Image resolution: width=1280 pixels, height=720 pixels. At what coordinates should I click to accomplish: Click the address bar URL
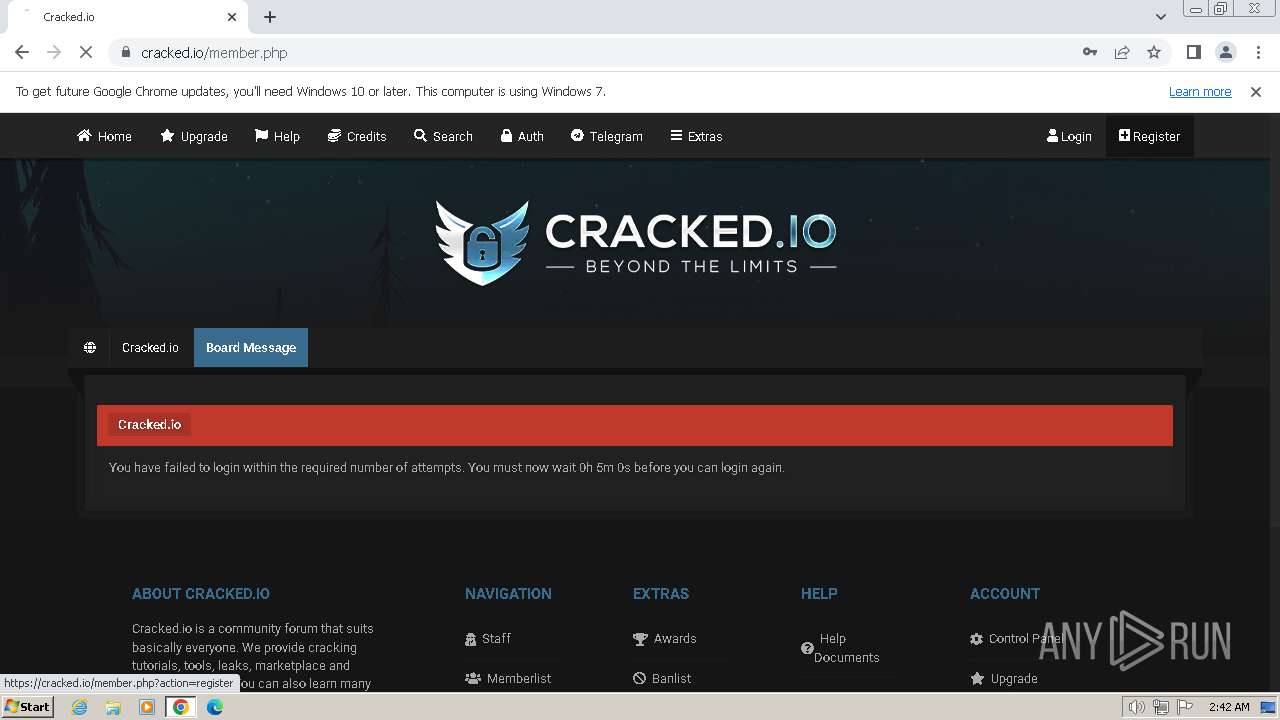(x=214, y=53)
